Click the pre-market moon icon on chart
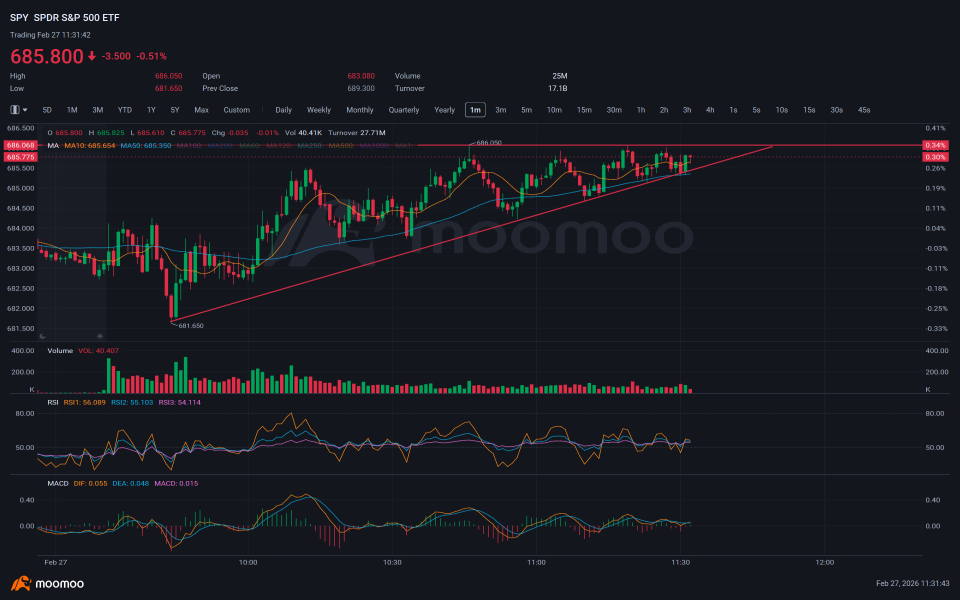960x600 pixels. [x=42, y=336]
